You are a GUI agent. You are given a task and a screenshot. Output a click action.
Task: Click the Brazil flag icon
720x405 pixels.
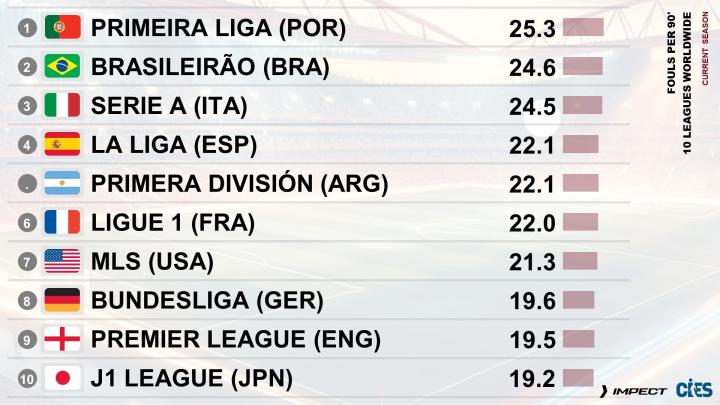pyautogui.click(x=62, y=67)
